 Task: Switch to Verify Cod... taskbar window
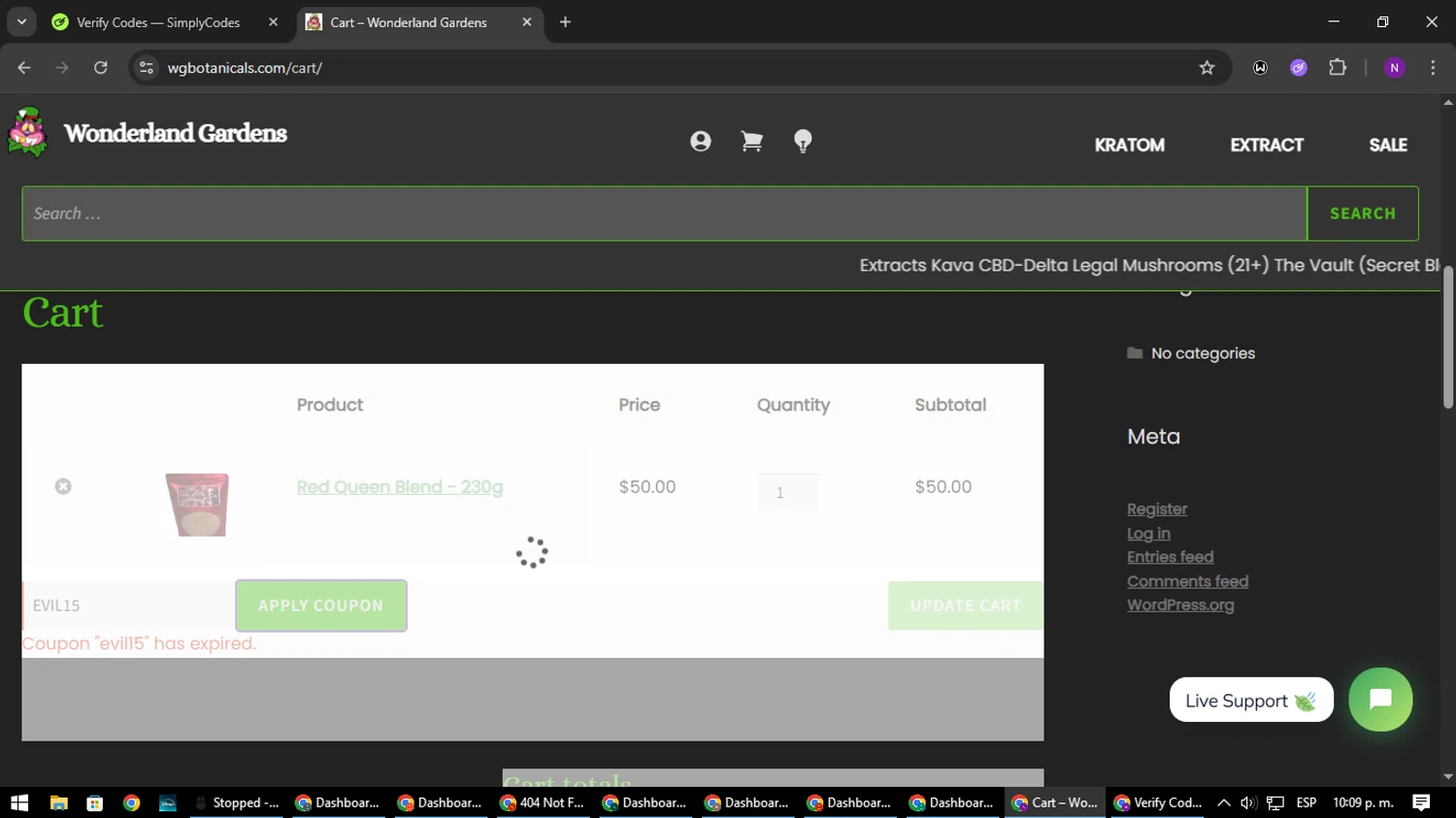(1159, 802)
